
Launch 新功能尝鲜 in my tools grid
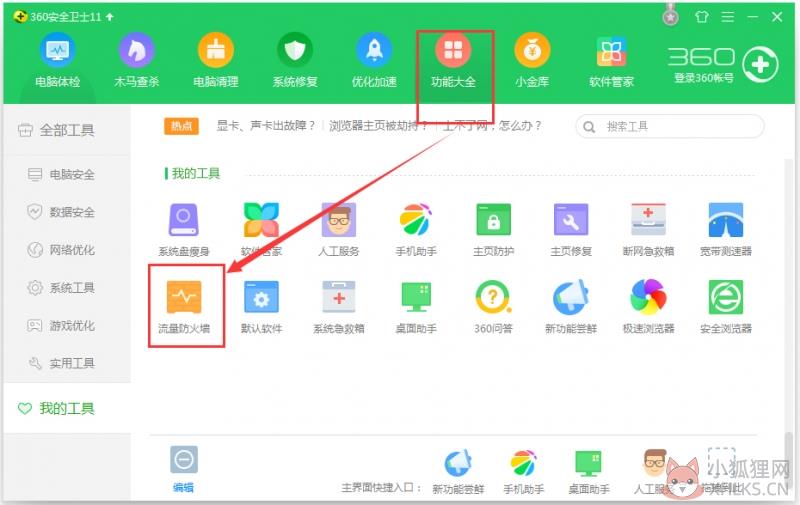click(571, 307)
